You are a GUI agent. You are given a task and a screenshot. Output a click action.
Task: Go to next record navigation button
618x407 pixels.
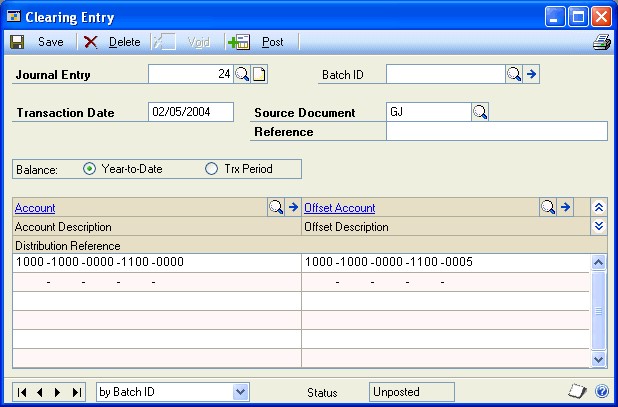click(58, 392)
